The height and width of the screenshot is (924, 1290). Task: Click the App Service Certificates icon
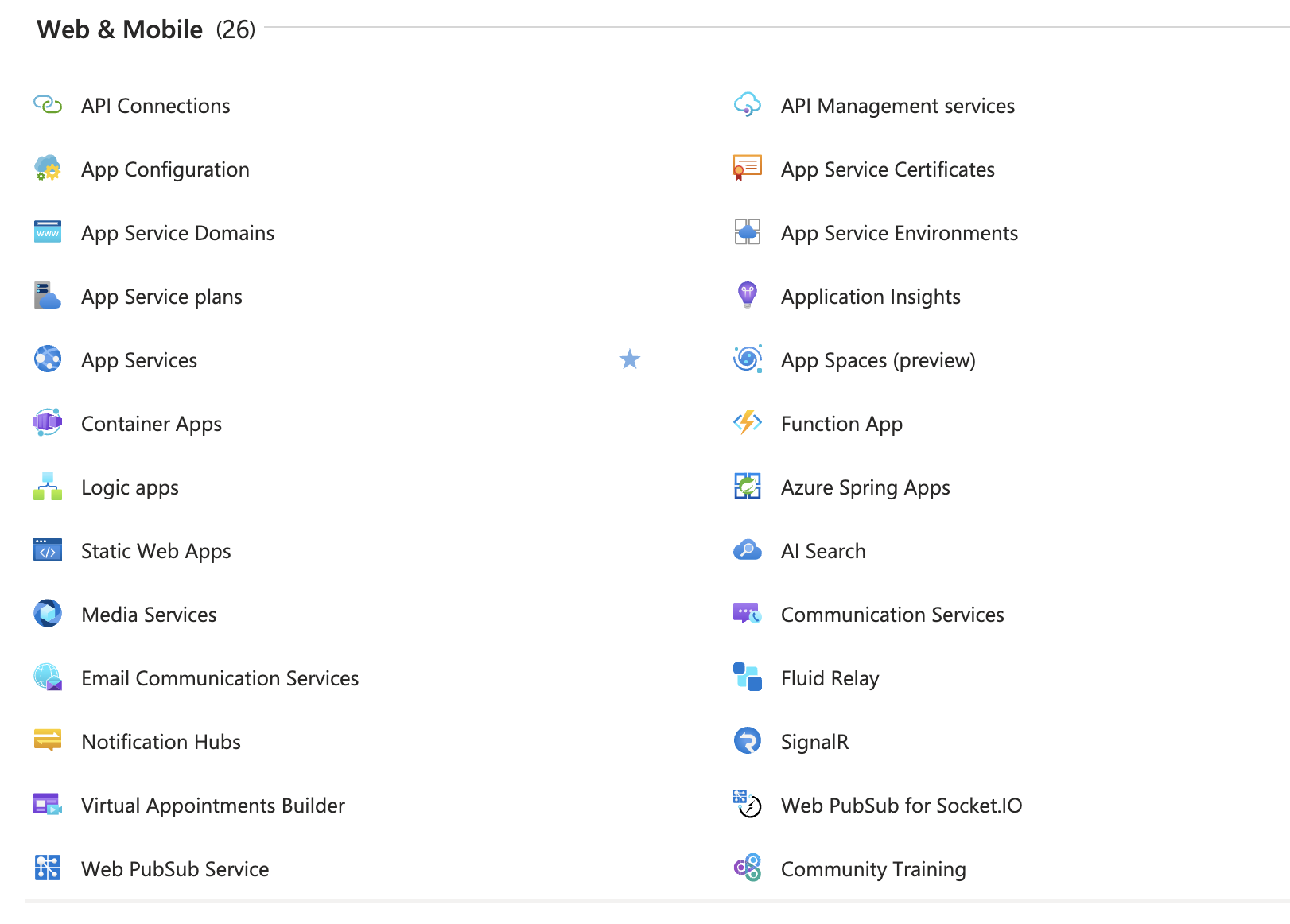click(x=748, y=169)
